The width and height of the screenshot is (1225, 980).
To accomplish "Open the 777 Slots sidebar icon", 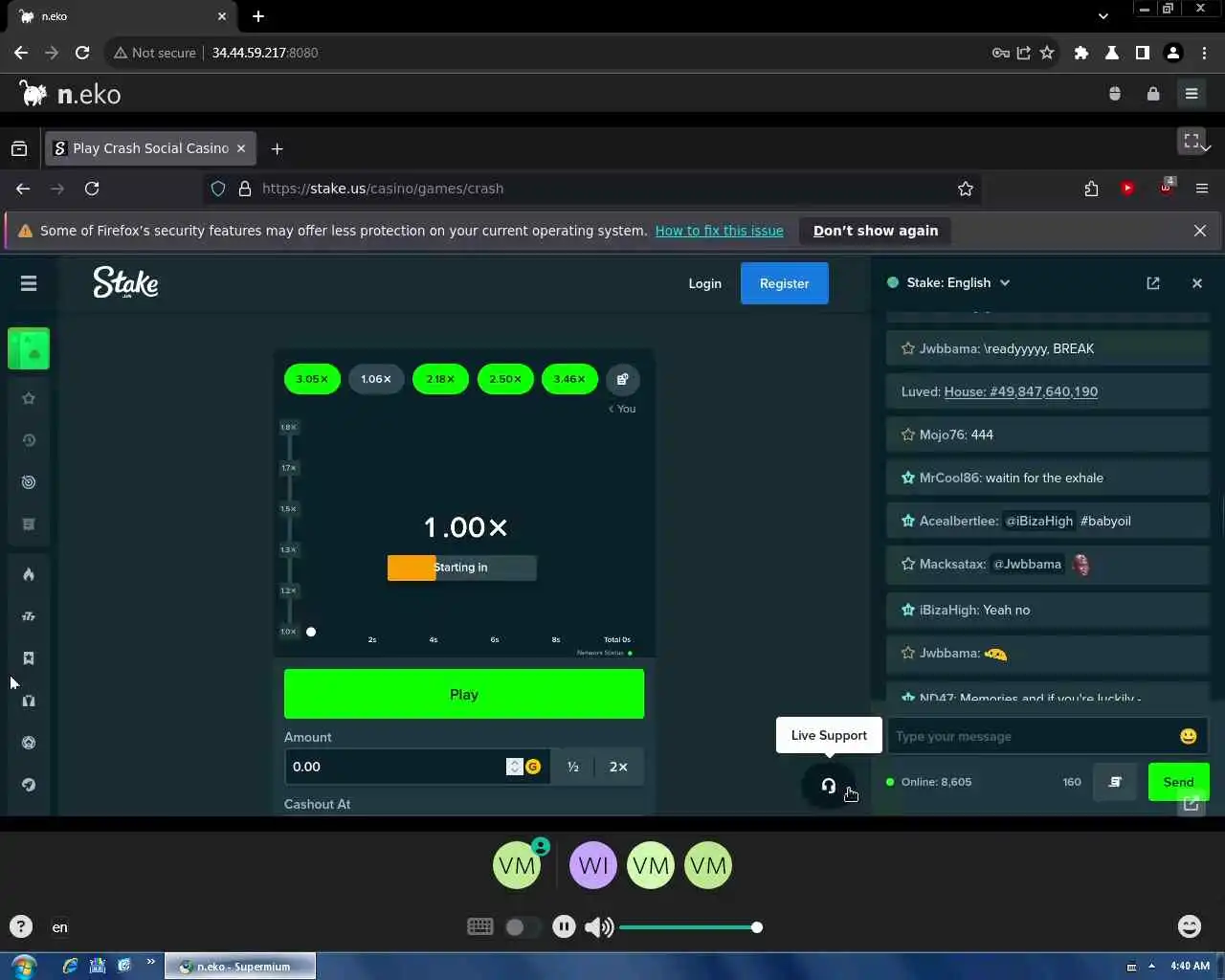I will [x=29, y=616].
